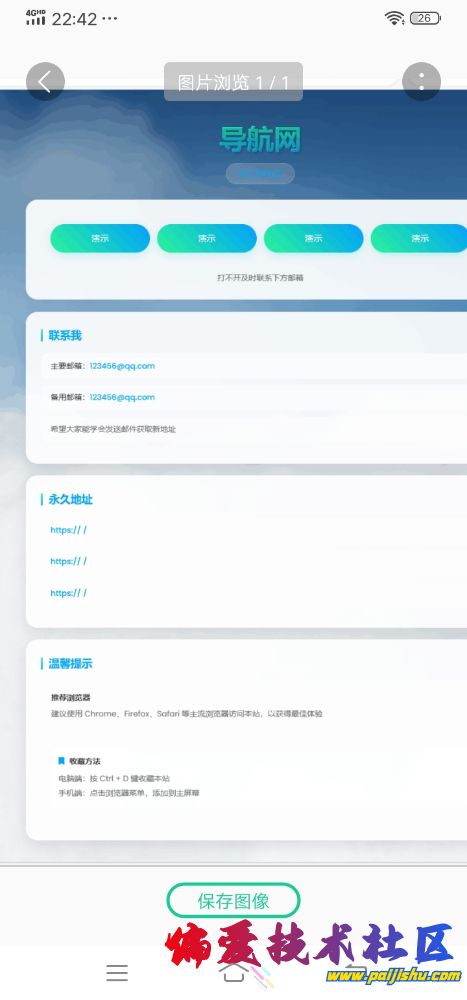Tap the back arrow in the image viewer
Viewport: 467px width, 1000px height.
[x=45, y=82]
